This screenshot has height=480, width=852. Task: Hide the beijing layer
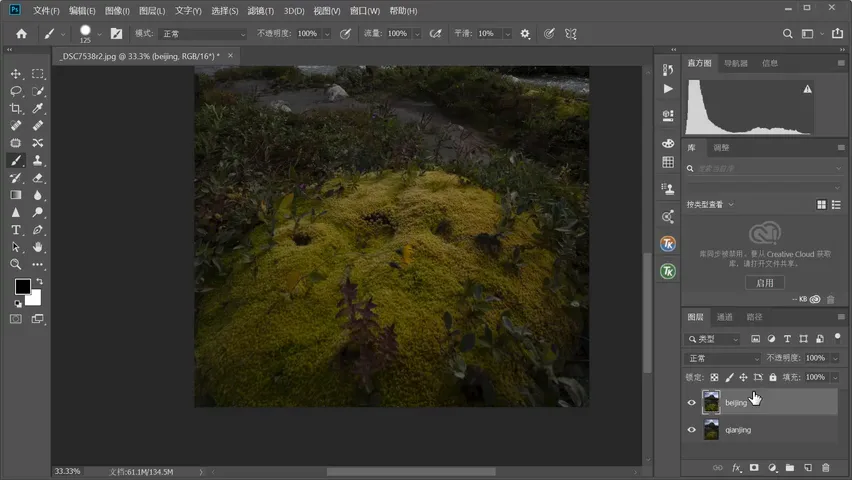(x=691, y=403)
